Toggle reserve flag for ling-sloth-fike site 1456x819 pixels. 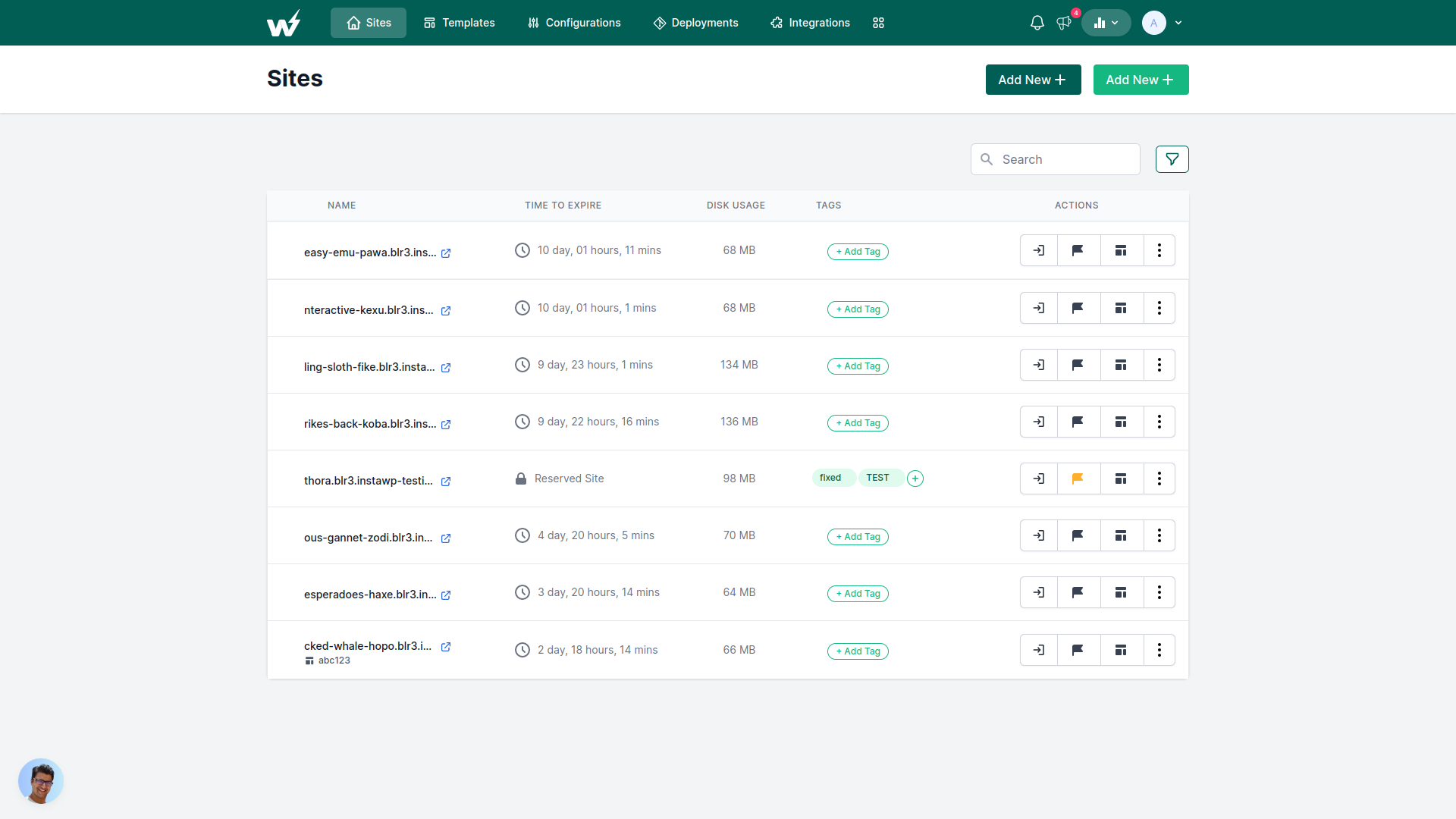pos(1078,365)
